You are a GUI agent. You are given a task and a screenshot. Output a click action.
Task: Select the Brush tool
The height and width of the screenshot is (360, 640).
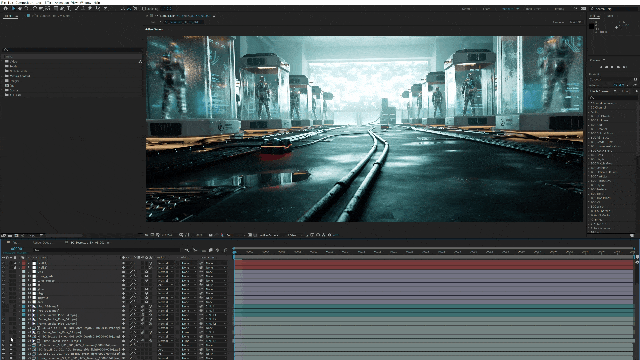coord(77,9)
